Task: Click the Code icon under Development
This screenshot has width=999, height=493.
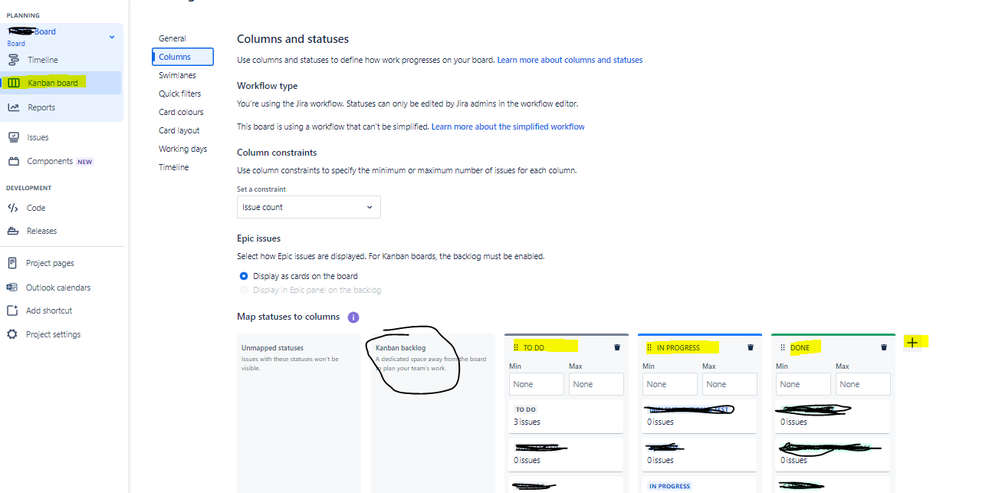Action: [x=13, y=208]
